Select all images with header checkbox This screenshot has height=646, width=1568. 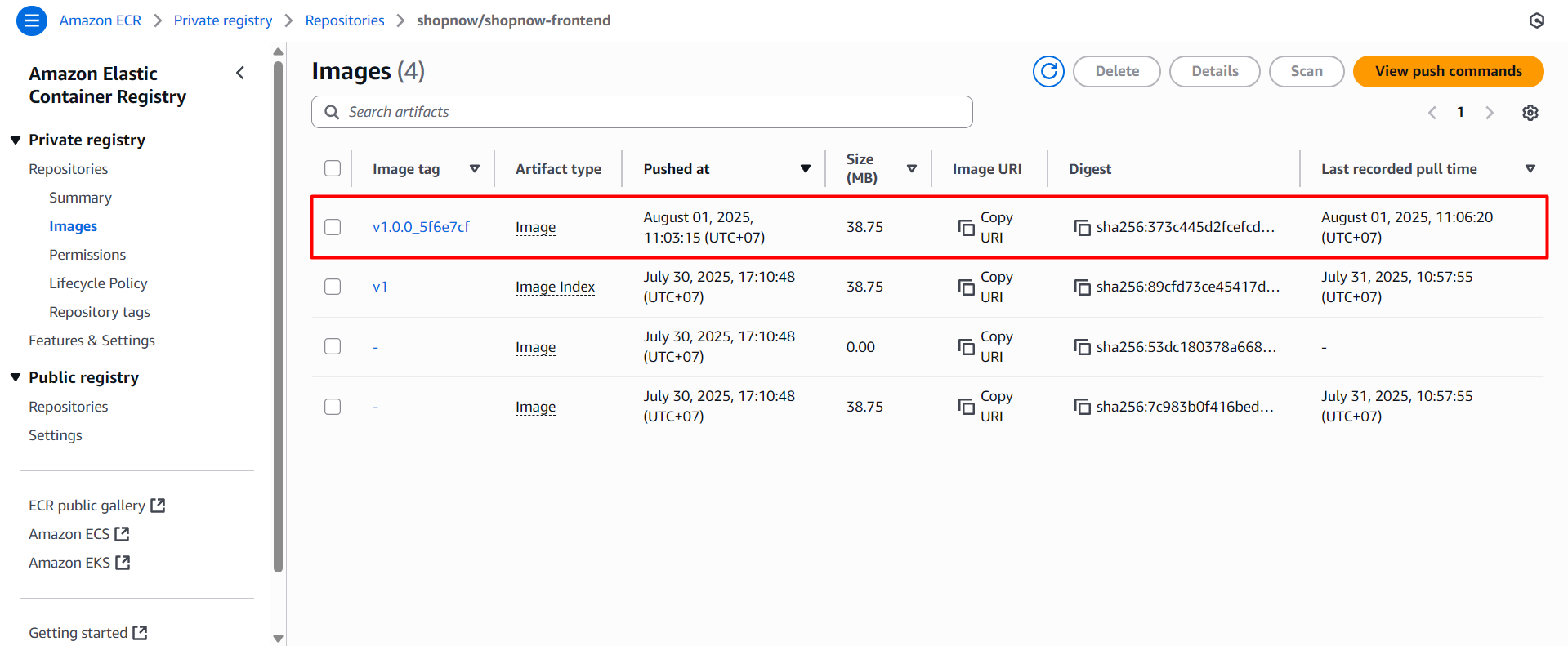pyautogui.click(x=333, y=168)
